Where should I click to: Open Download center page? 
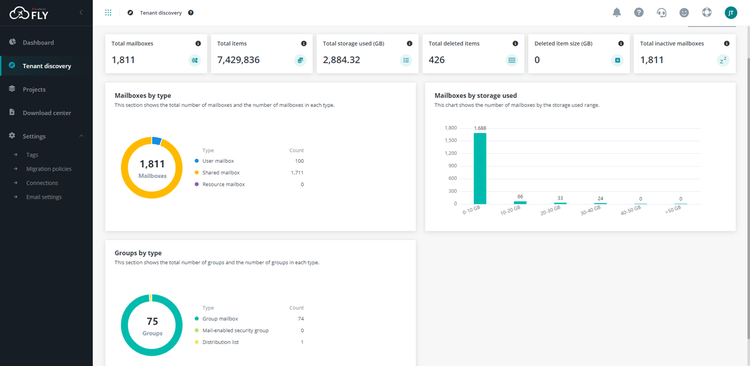coord(46,113)
